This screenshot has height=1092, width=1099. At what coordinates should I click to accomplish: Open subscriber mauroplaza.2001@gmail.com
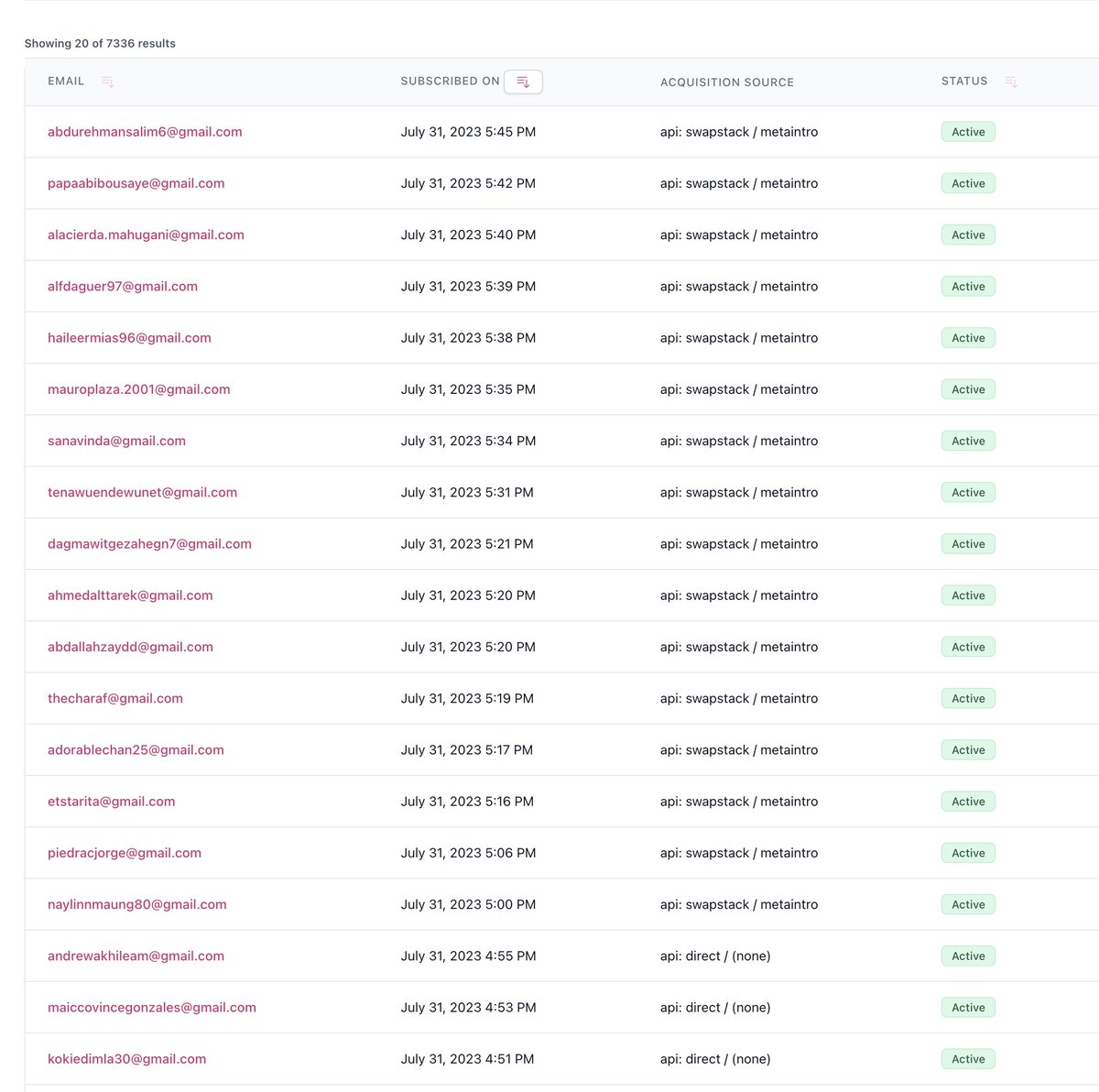138,389
